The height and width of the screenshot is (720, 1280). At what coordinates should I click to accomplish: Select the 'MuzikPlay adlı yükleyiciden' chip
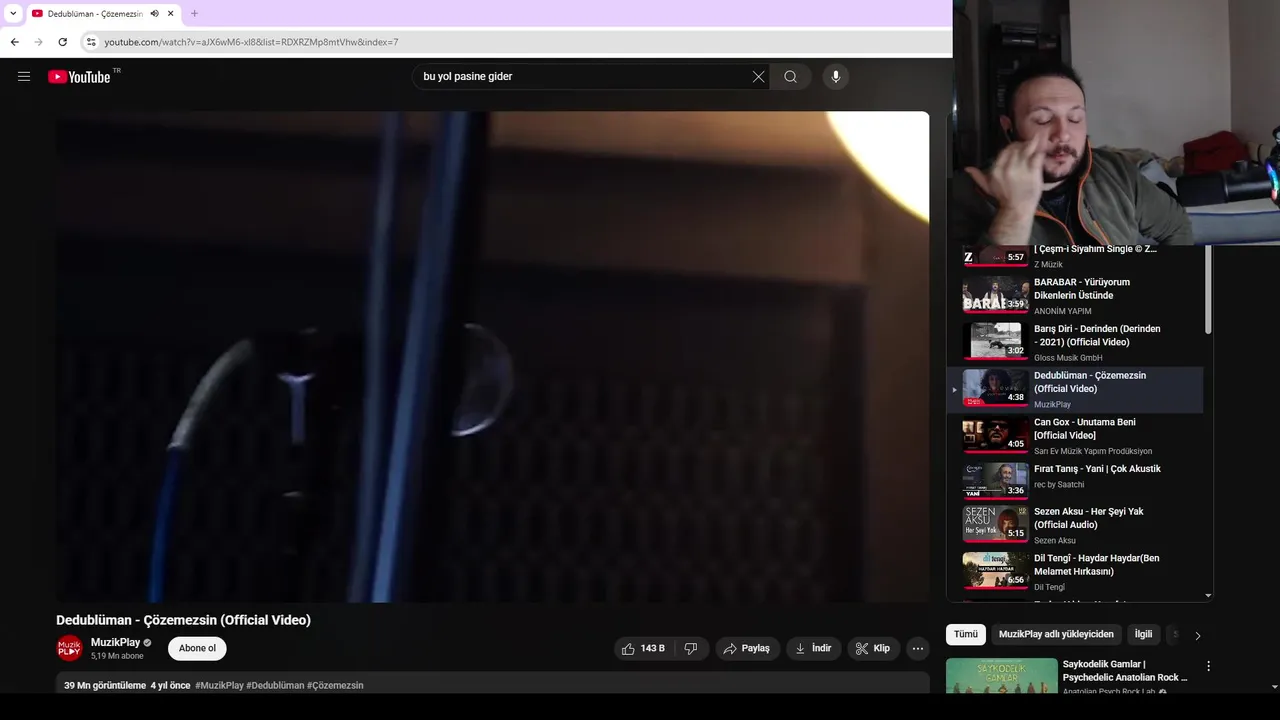click(x=1056, y=634)
